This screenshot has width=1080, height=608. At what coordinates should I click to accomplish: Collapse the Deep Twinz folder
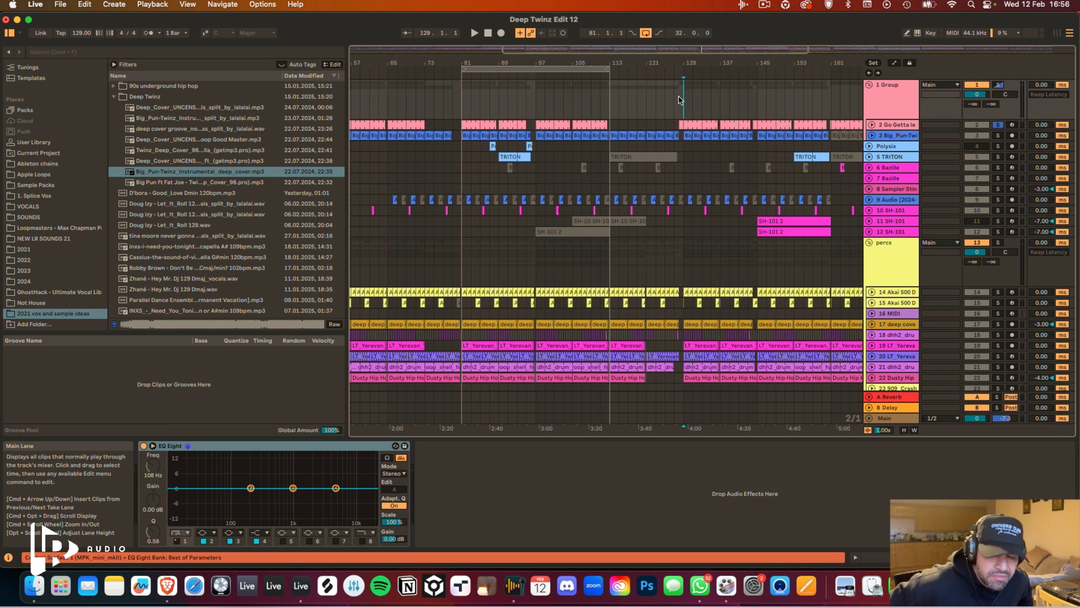[114, 97]
